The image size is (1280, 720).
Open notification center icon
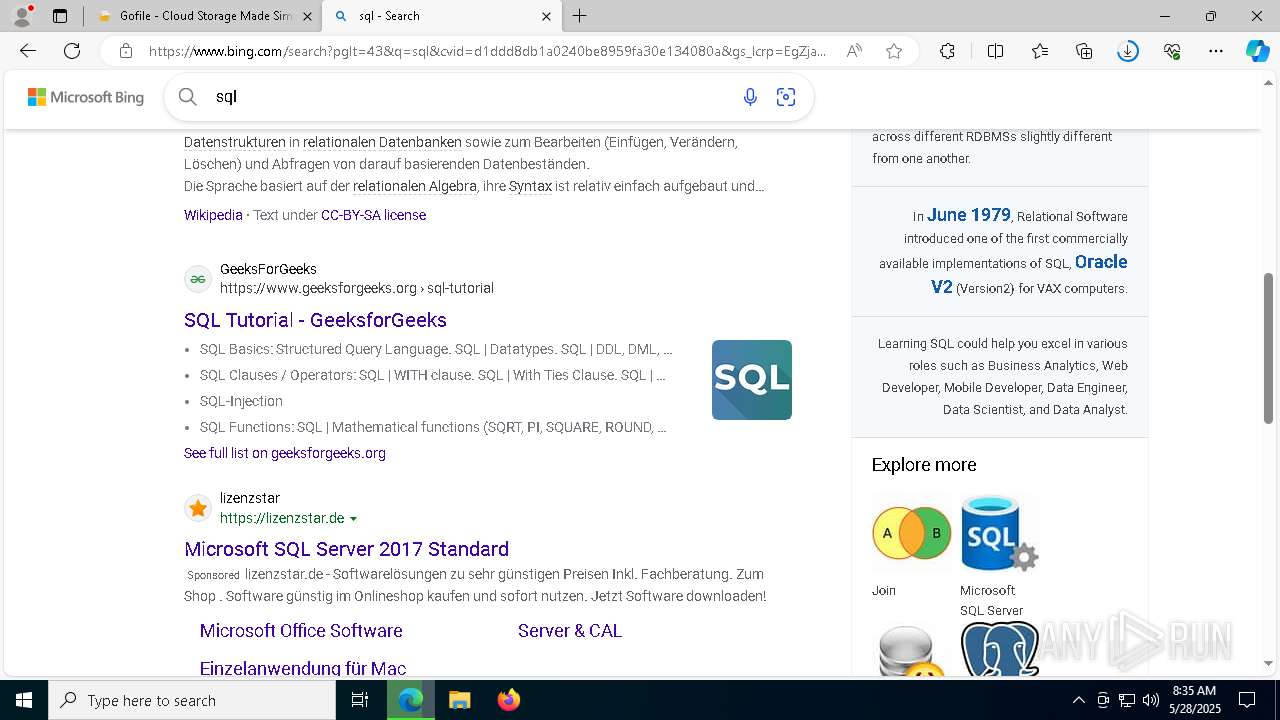coord(1247,700)
